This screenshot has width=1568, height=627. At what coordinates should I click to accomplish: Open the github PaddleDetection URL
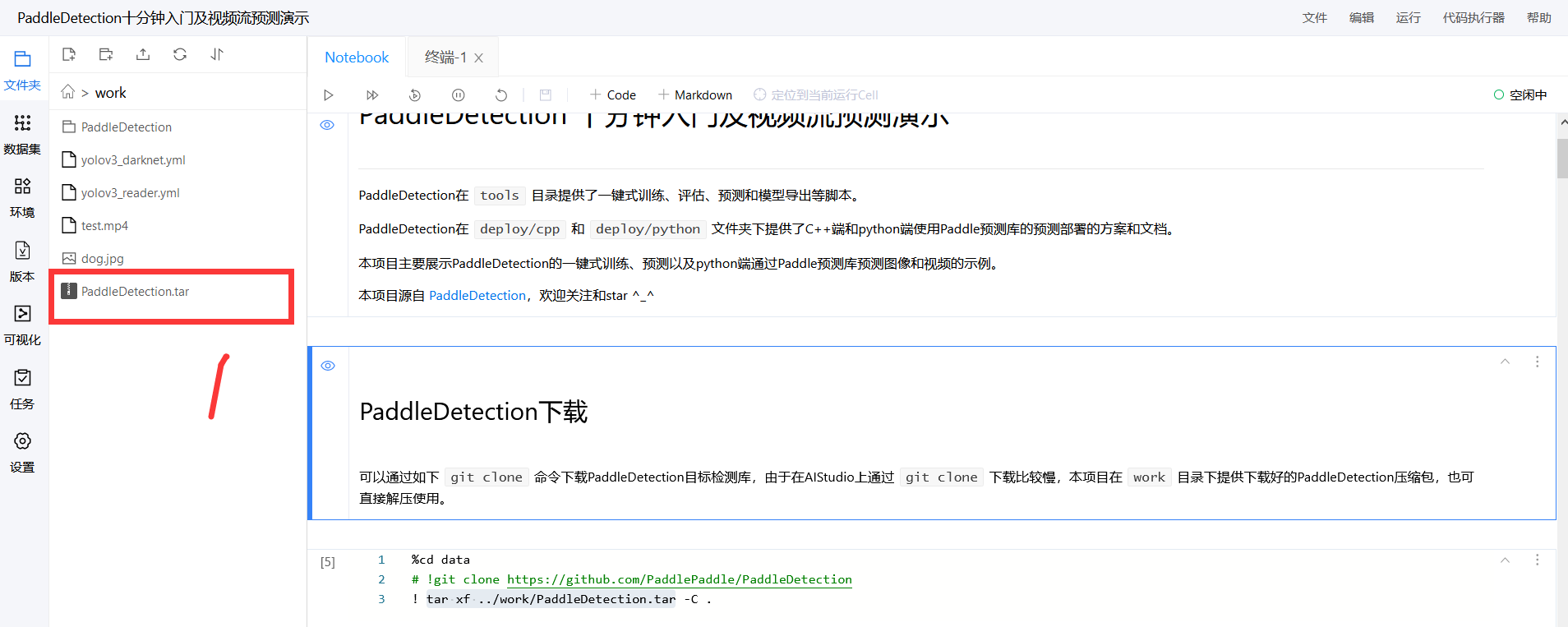tap(679, 579)
